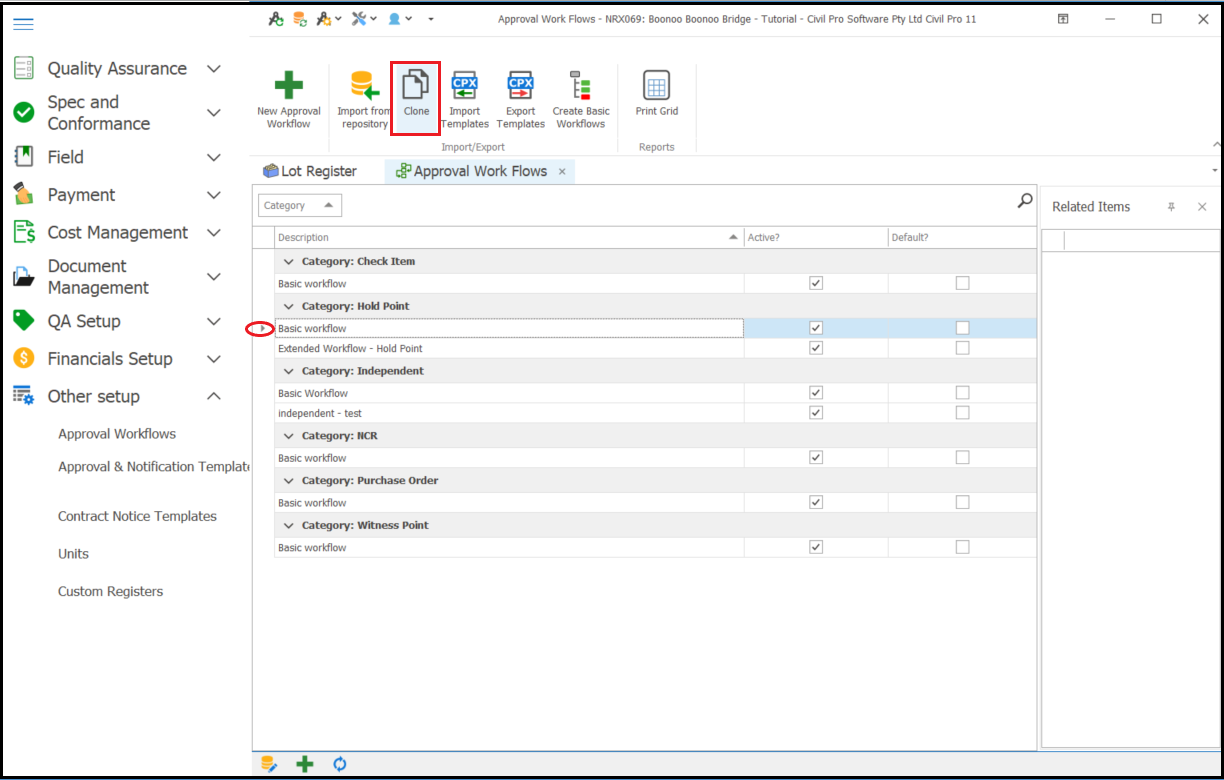The width and height of the screenshot is (1224, 780).
Task: Click the compass refresh icon in title bar
Action: pyautogui.click(x=276, y=19)
